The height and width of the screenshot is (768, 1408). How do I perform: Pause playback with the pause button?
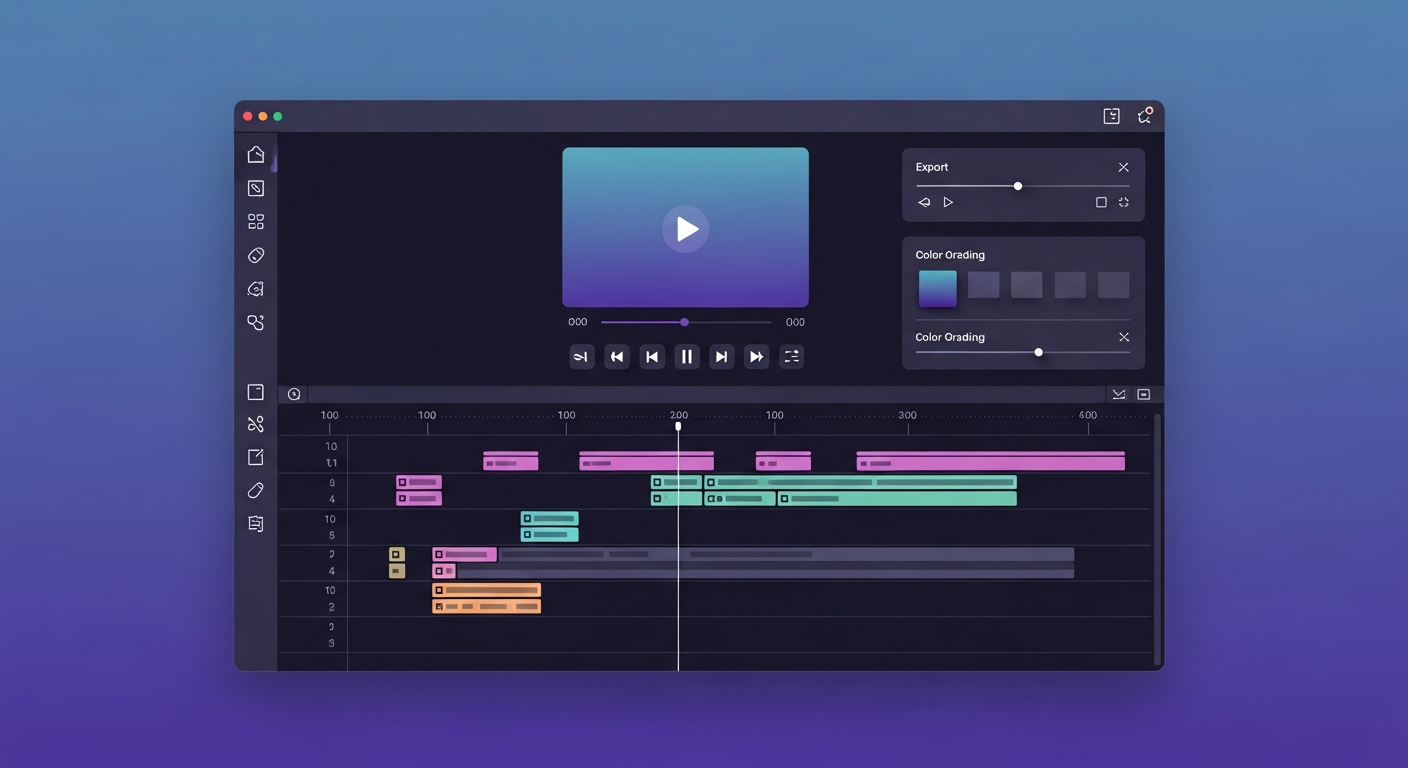click(x=686, y=357)
